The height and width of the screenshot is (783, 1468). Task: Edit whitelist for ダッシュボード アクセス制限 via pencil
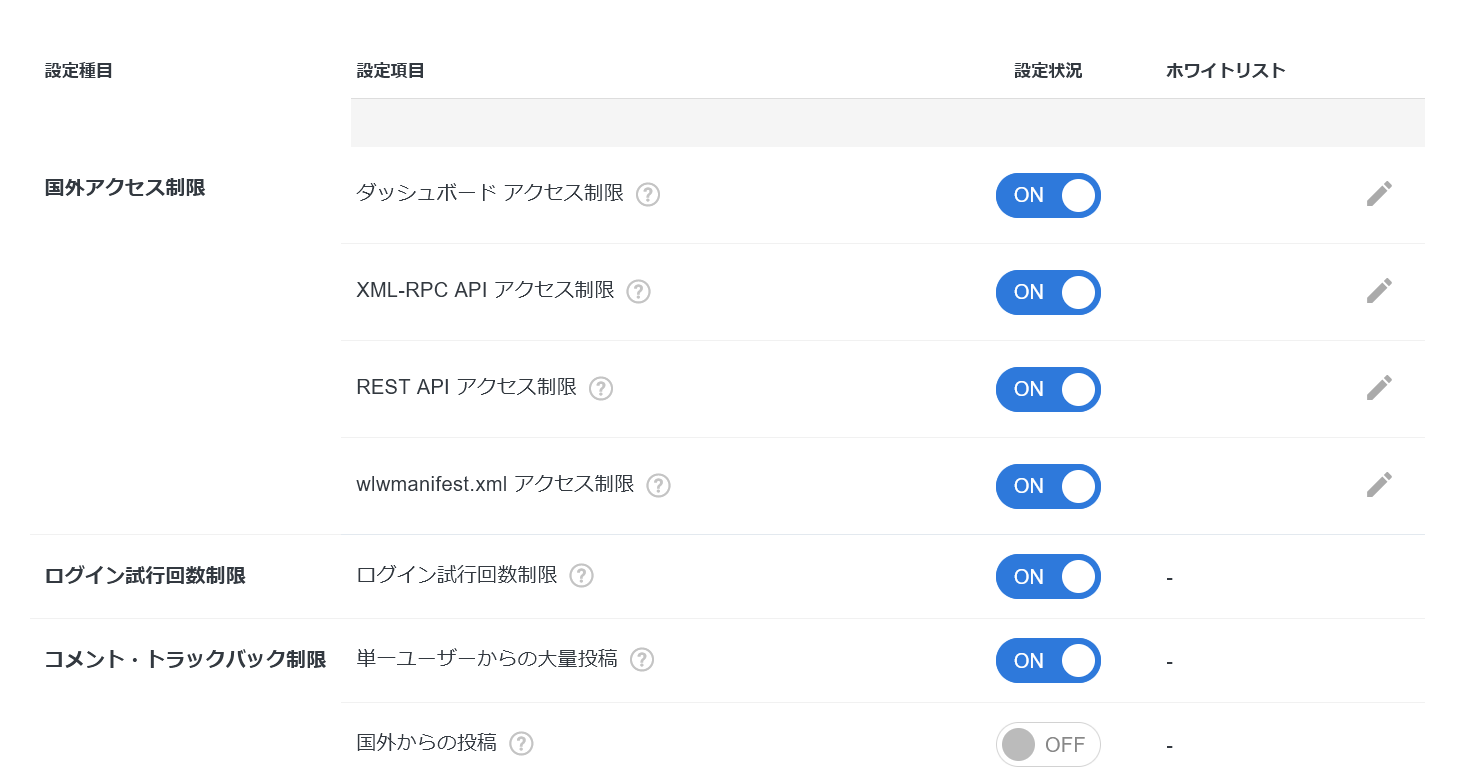[1379, 194]
